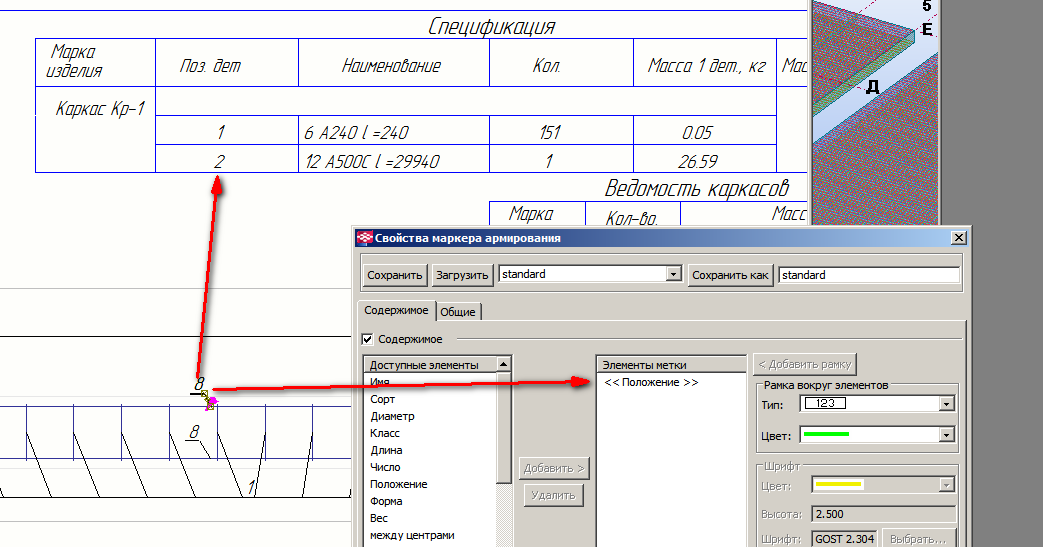Image resolution: width=1043 pixels, height=547 pixels.
Task: Open the standard preset dropdown
Action: (673, 275)
